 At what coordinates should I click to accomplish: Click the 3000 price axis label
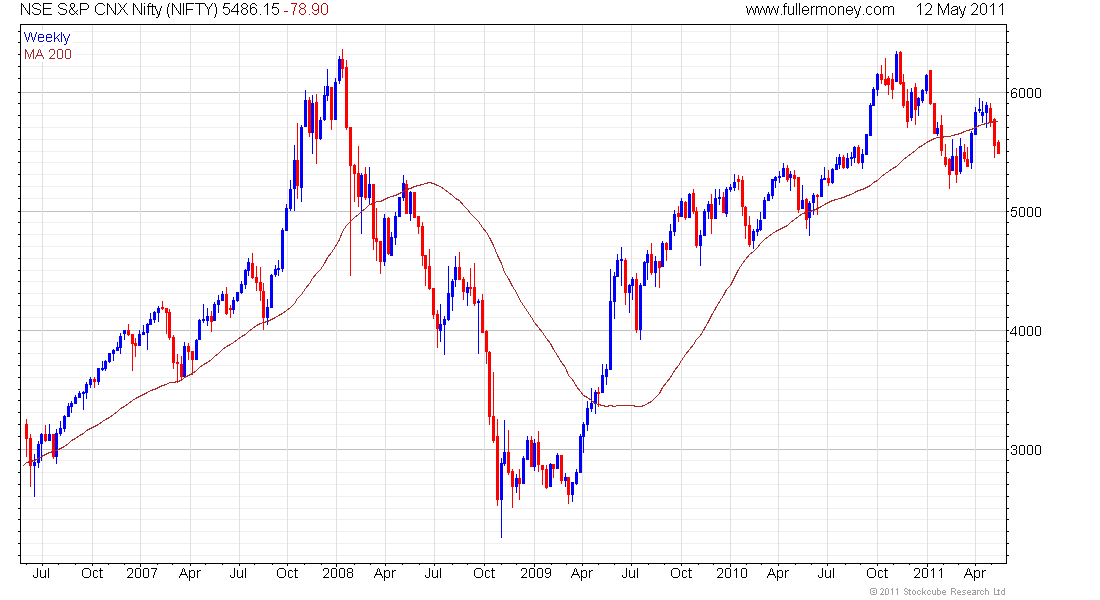1026,451
